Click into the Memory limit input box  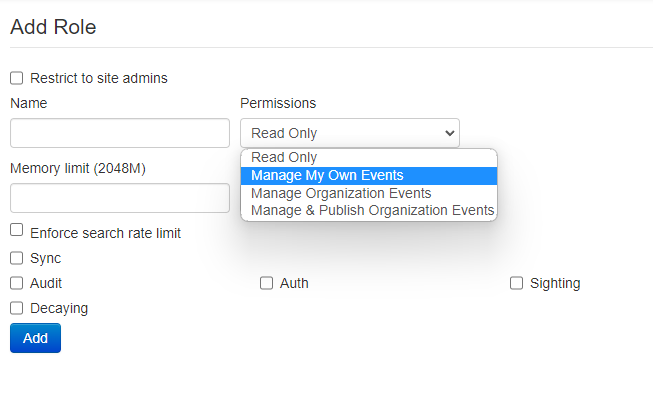coord(120,198)
